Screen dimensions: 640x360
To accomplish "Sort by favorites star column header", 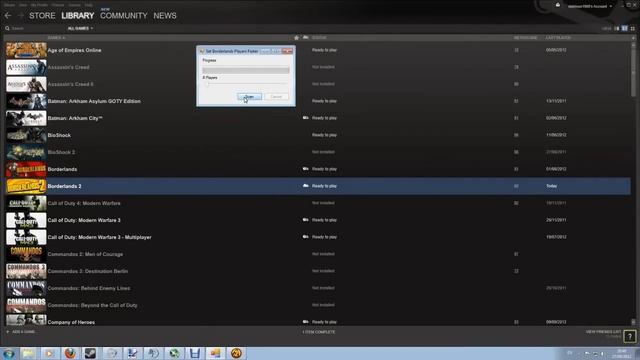I will pos(297,38).
